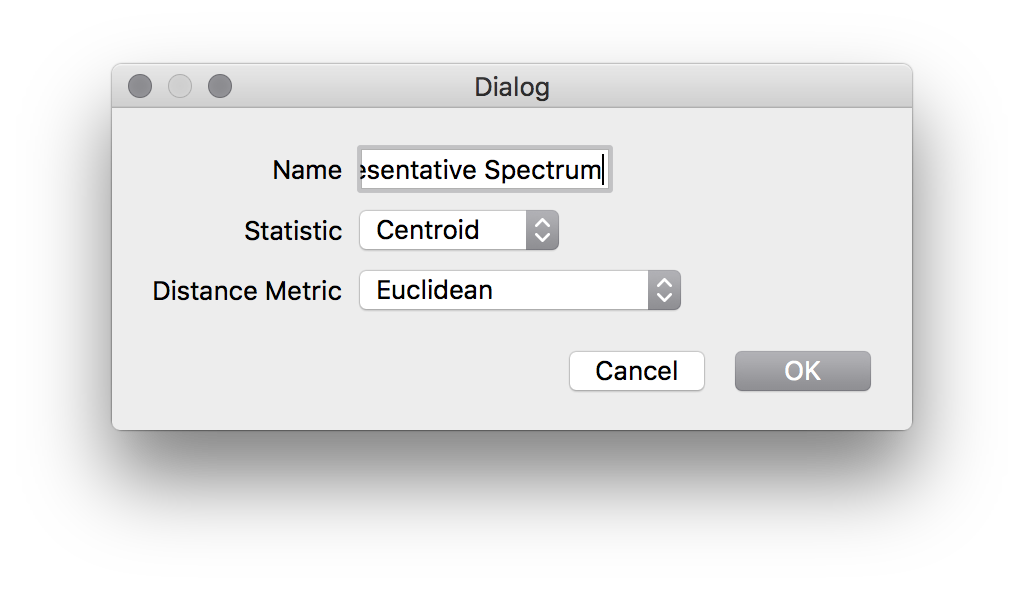The image size is (1024, 590).
Task: Dismiss the dialog via Cancel
Action: (x=636, y=371)
